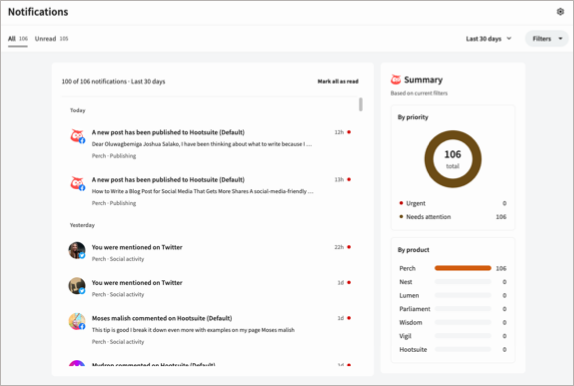Open 12h 'A new post has been published' notification

[x=210, y=144]
